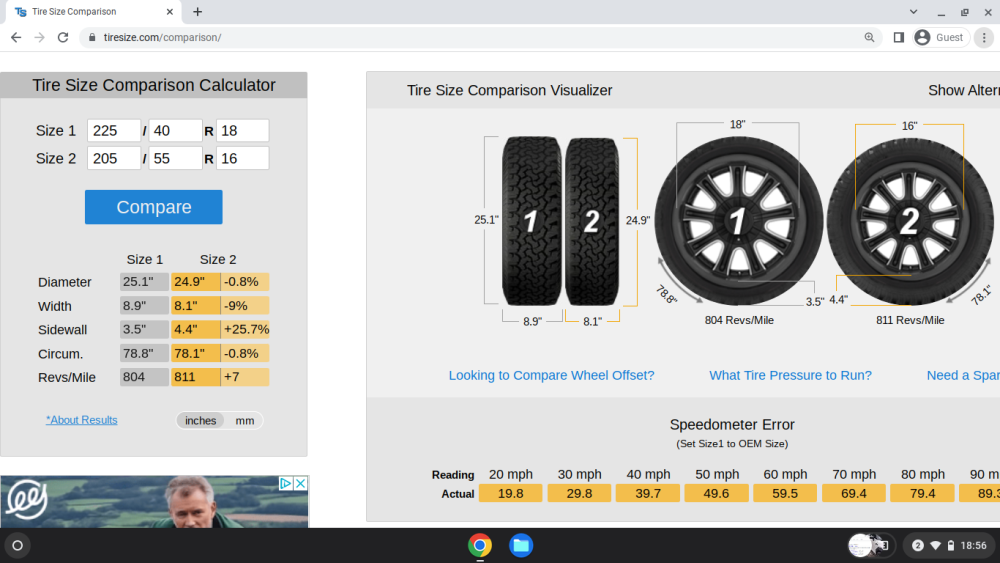Close the ad with X icon
1000x563 pixels.
[300, 483]
